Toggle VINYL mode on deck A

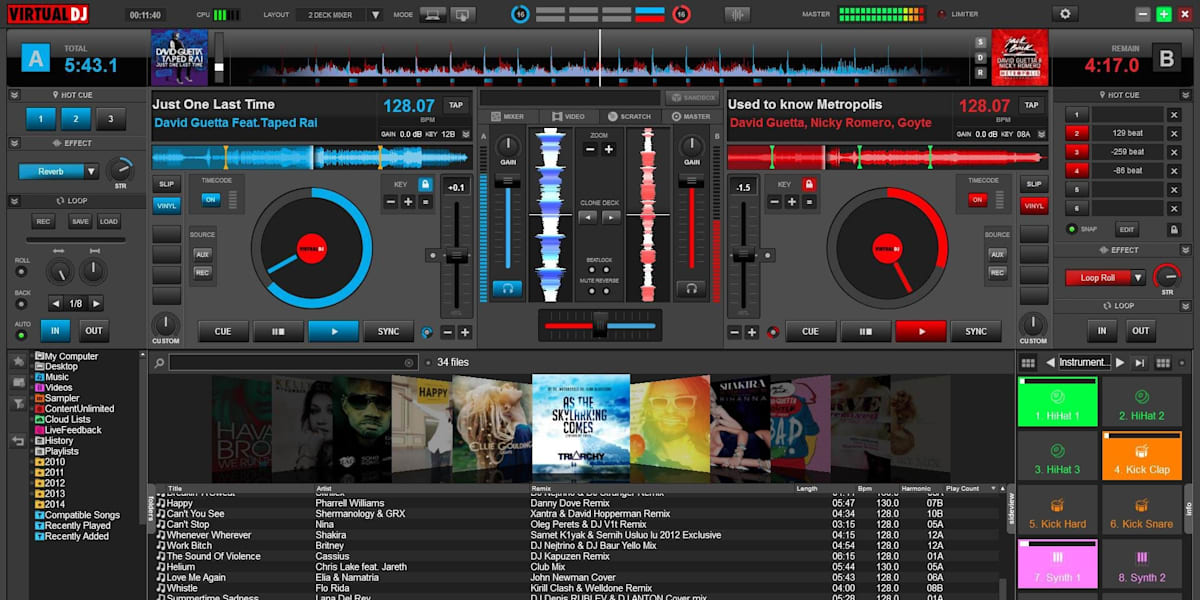(166, 206)
